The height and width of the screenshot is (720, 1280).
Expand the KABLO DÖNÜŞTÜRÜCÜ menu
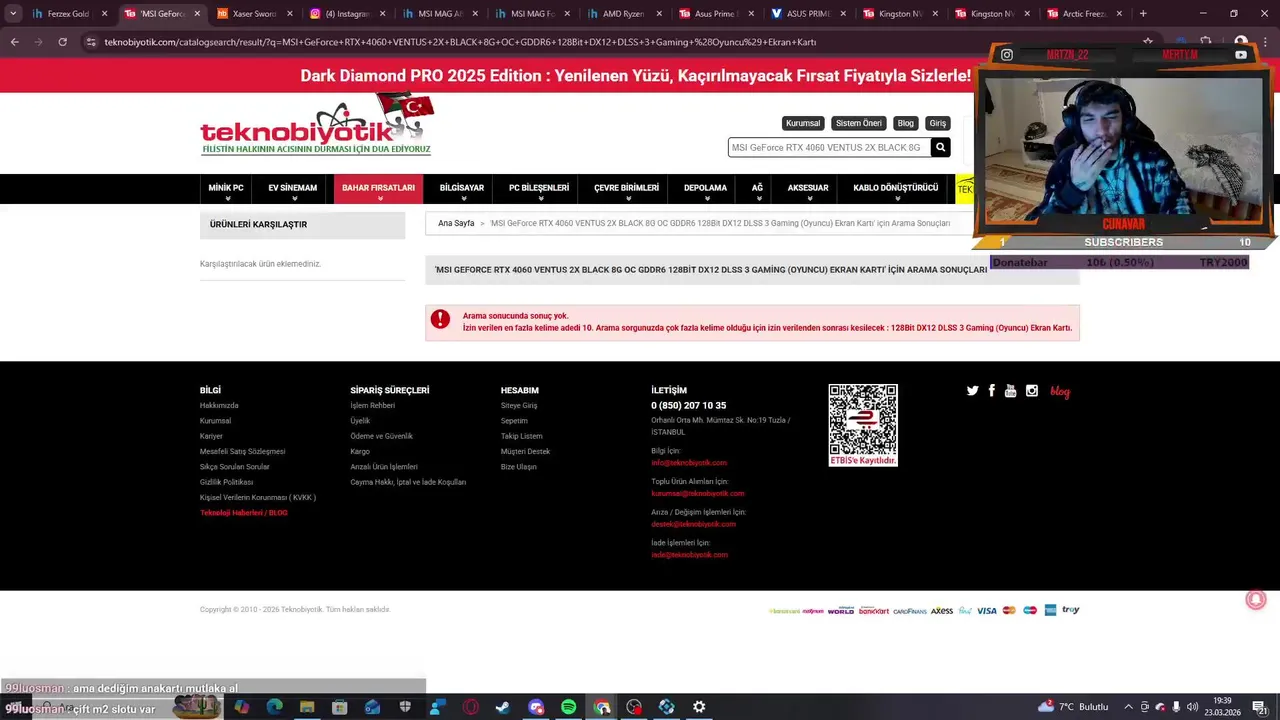(896, 188)
